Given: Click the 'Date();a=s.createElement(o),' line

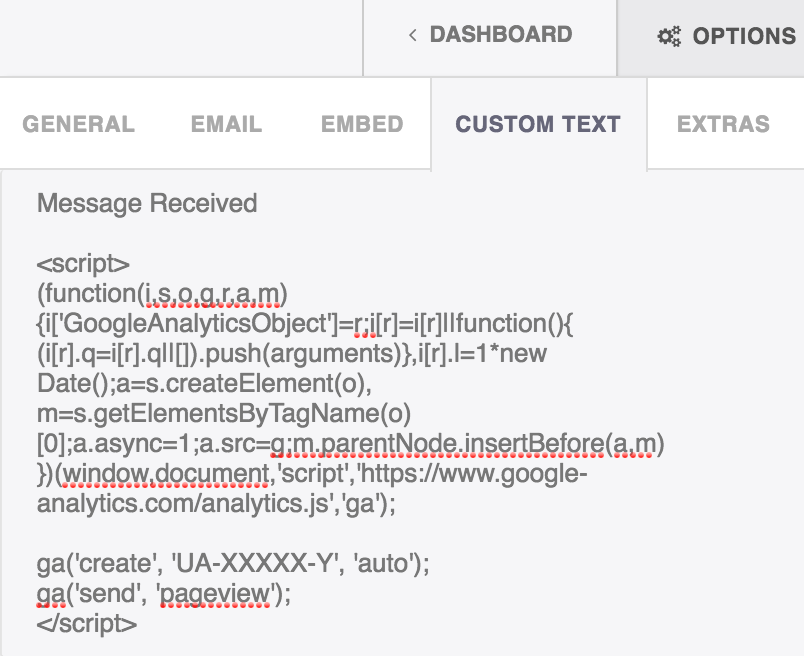Looking at the screenshot, I should pos(204,384).
